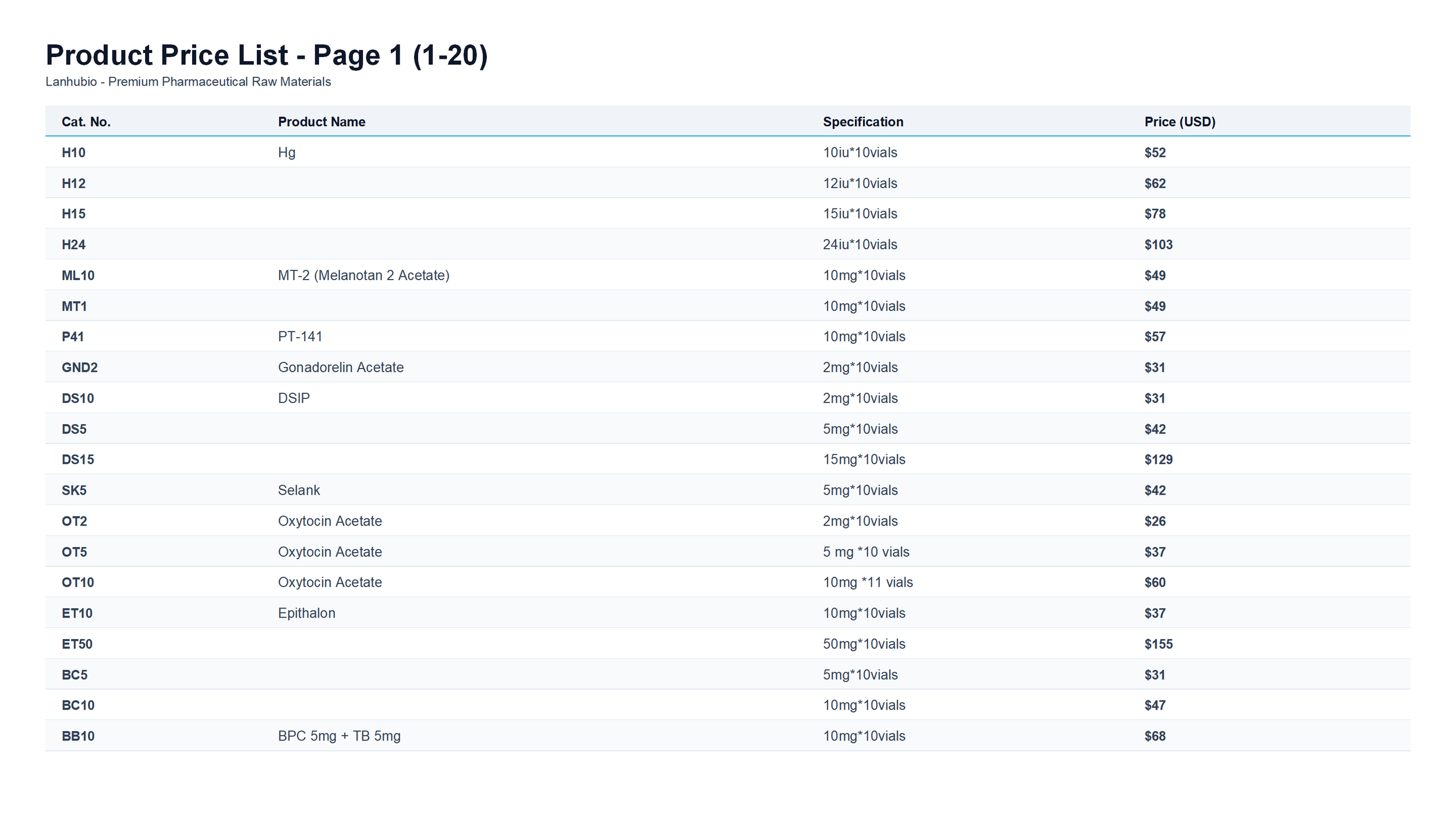This screenshot has height=819, width=1456.
Task: Click the PT-141 product name
Action: click(x=300, y=337)
